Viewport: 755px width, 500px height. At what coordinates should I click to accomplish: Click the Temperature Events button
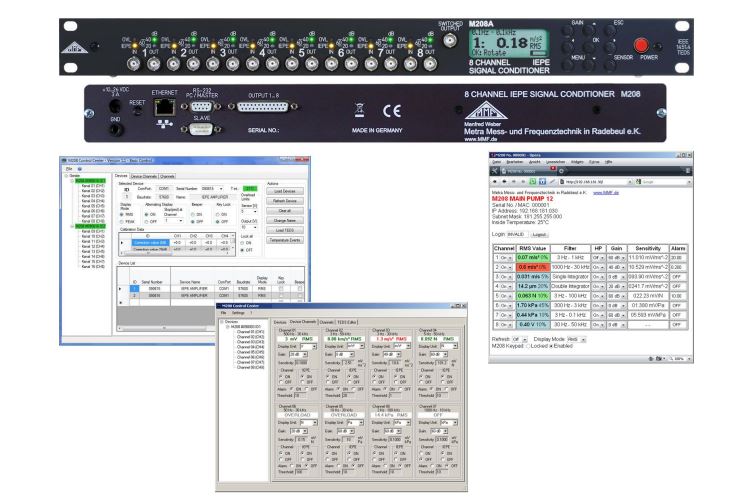point(285,240)
